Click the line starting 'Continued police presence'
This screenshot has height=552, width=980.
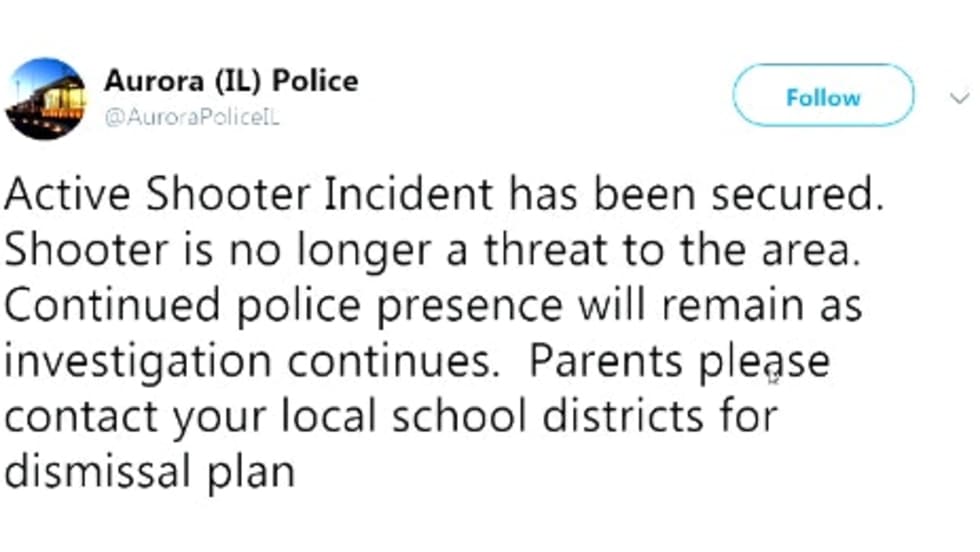point(433,304)
